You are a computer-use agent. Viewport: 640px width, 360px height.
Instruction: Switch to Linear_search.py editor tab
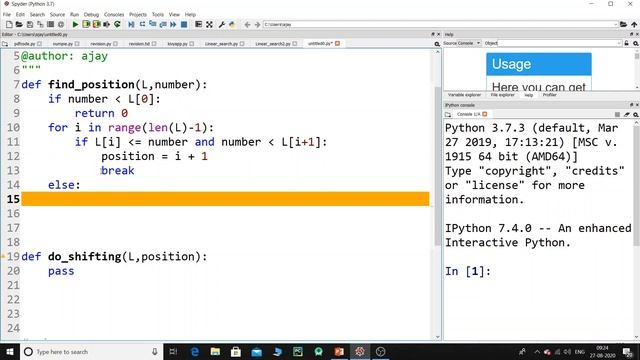pos(221,44)
